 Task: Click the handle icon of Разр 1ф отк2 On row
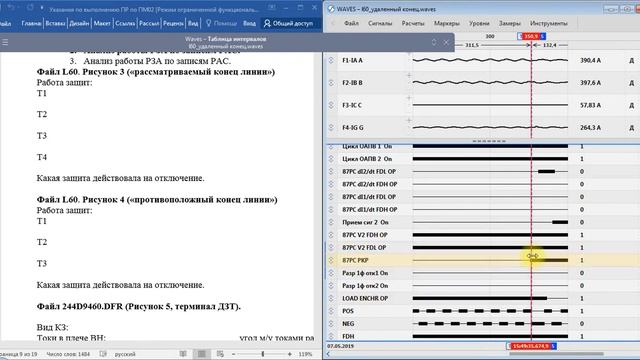pyautogui.click(x=331, y=286)
